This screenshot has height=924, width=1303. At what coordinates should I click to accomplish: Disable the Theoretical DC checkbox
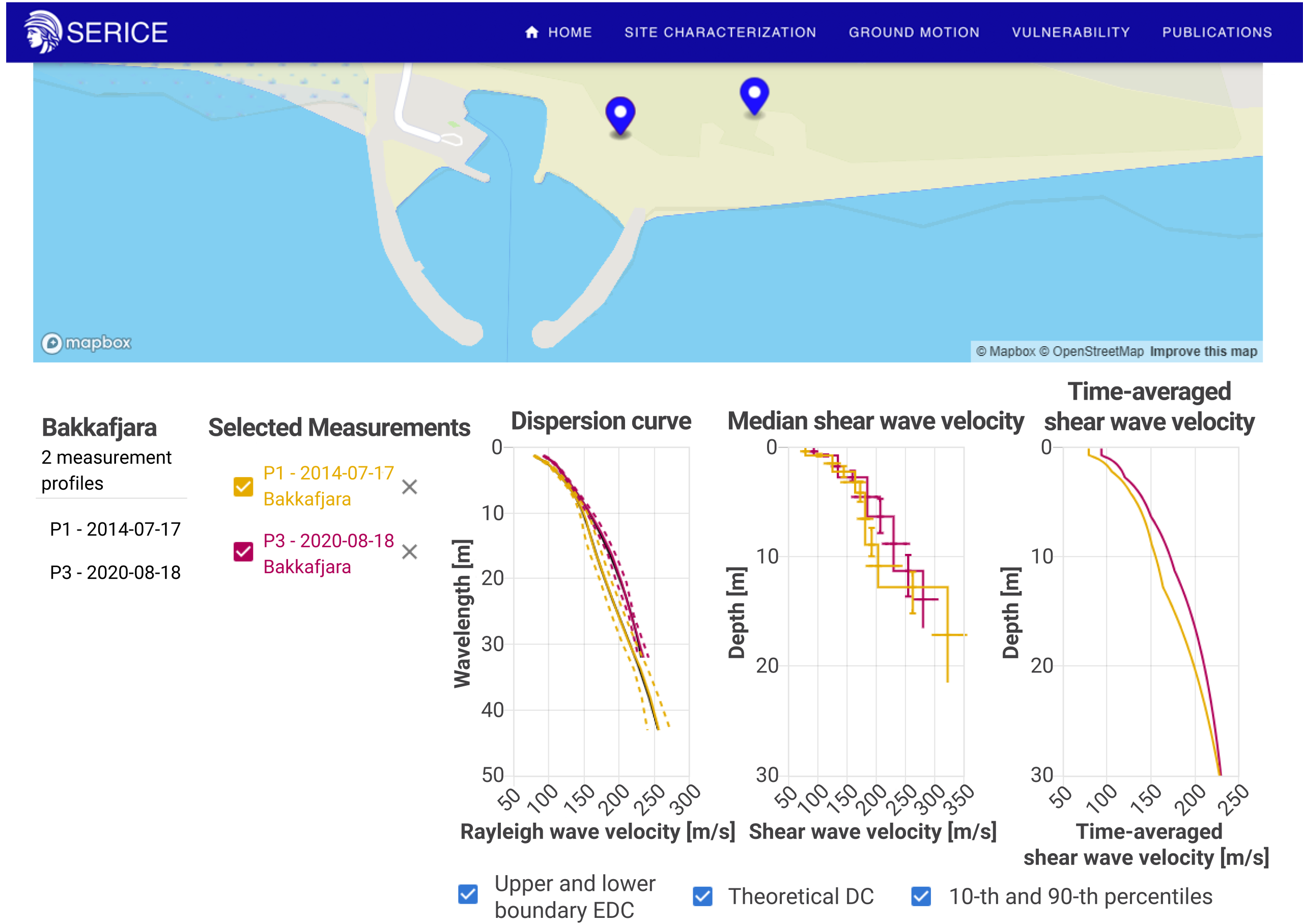(702, 896)
